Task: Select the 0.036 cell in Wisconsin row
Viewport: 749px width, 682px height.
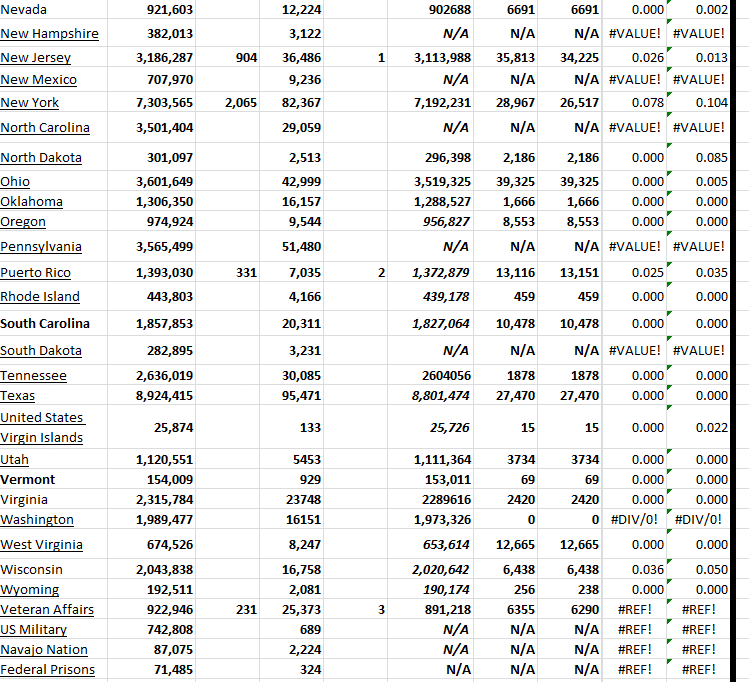Action: [x=634, y=569]
